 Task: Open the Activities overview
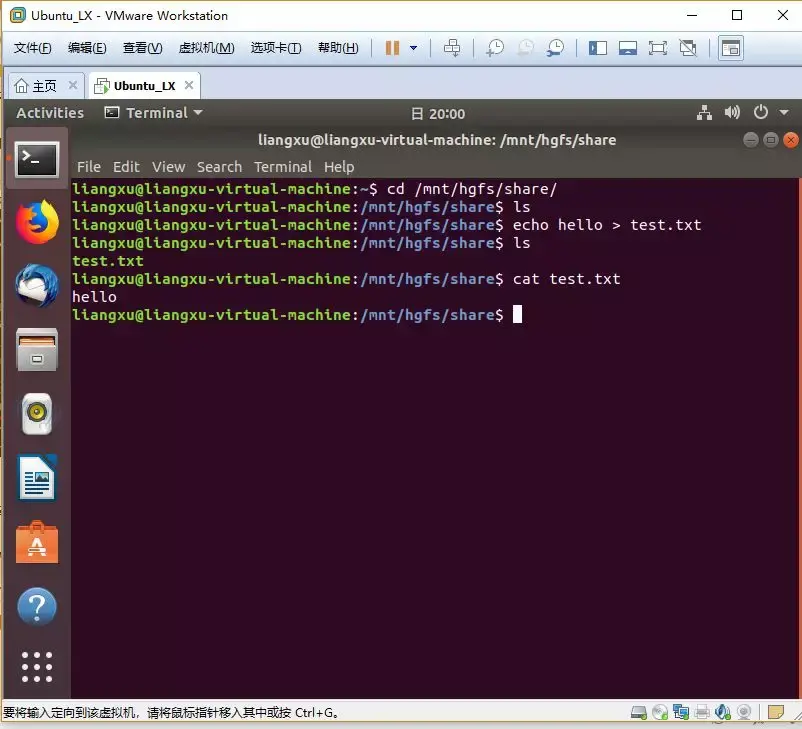point(50,113)
